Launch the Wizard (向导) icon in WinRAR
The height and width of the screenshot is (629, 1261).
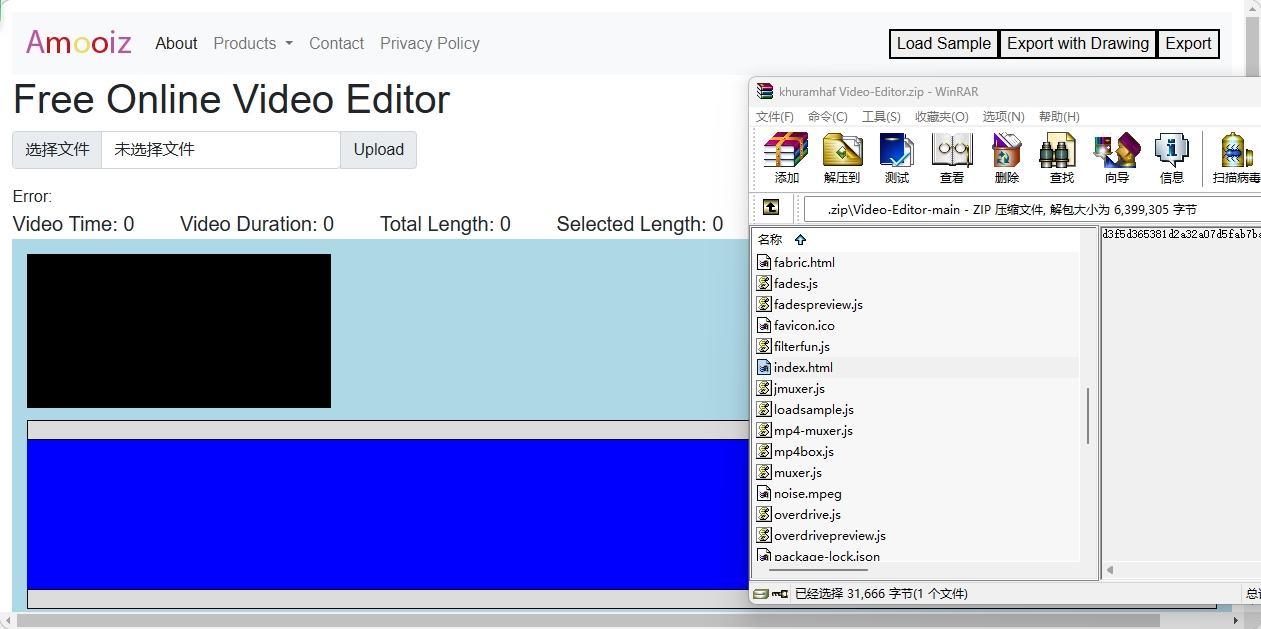click(1117, 158)
